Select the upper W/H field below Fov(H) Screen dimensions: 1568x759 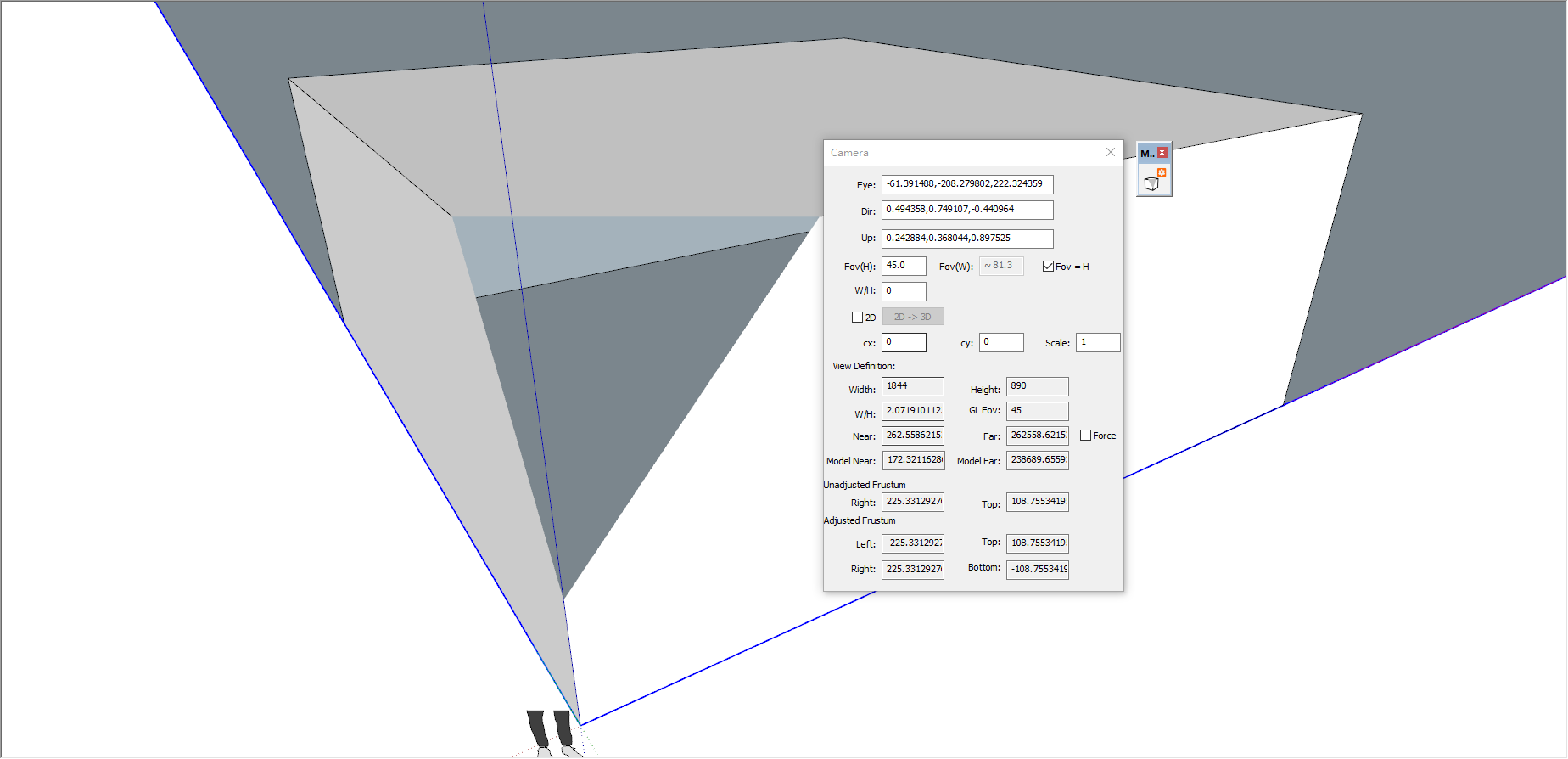tap(903, 291)
